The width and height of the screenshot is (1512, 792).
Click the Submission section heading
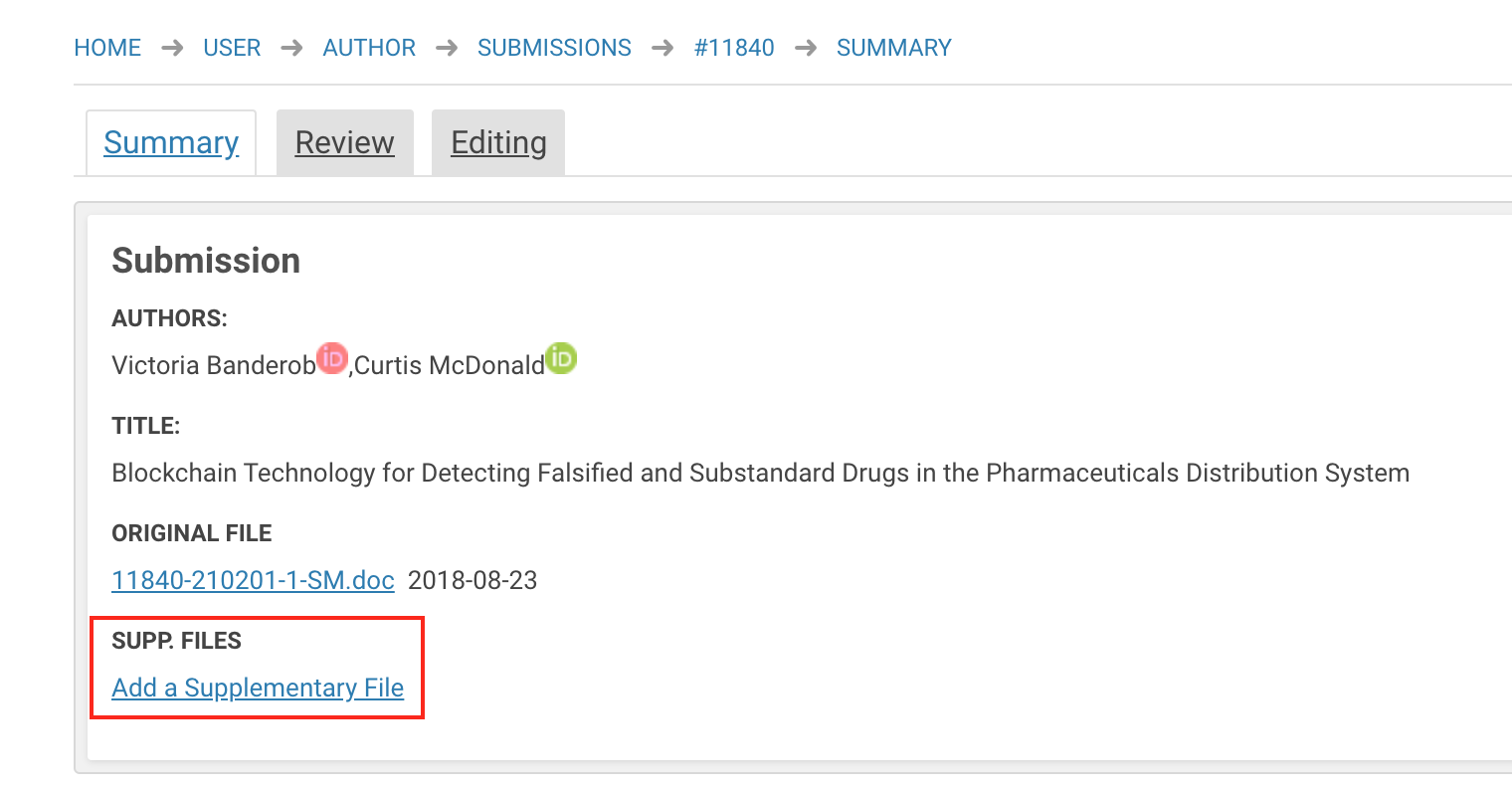pyautogui.click(x=206, y=261)
